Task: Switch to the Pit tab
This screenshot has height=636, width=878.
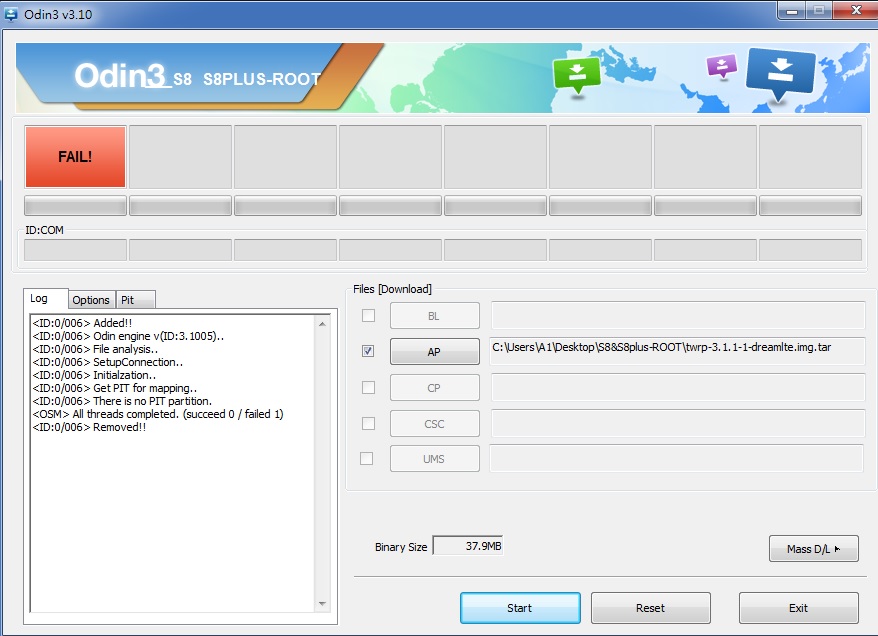Action: click(x=135, y=300)
